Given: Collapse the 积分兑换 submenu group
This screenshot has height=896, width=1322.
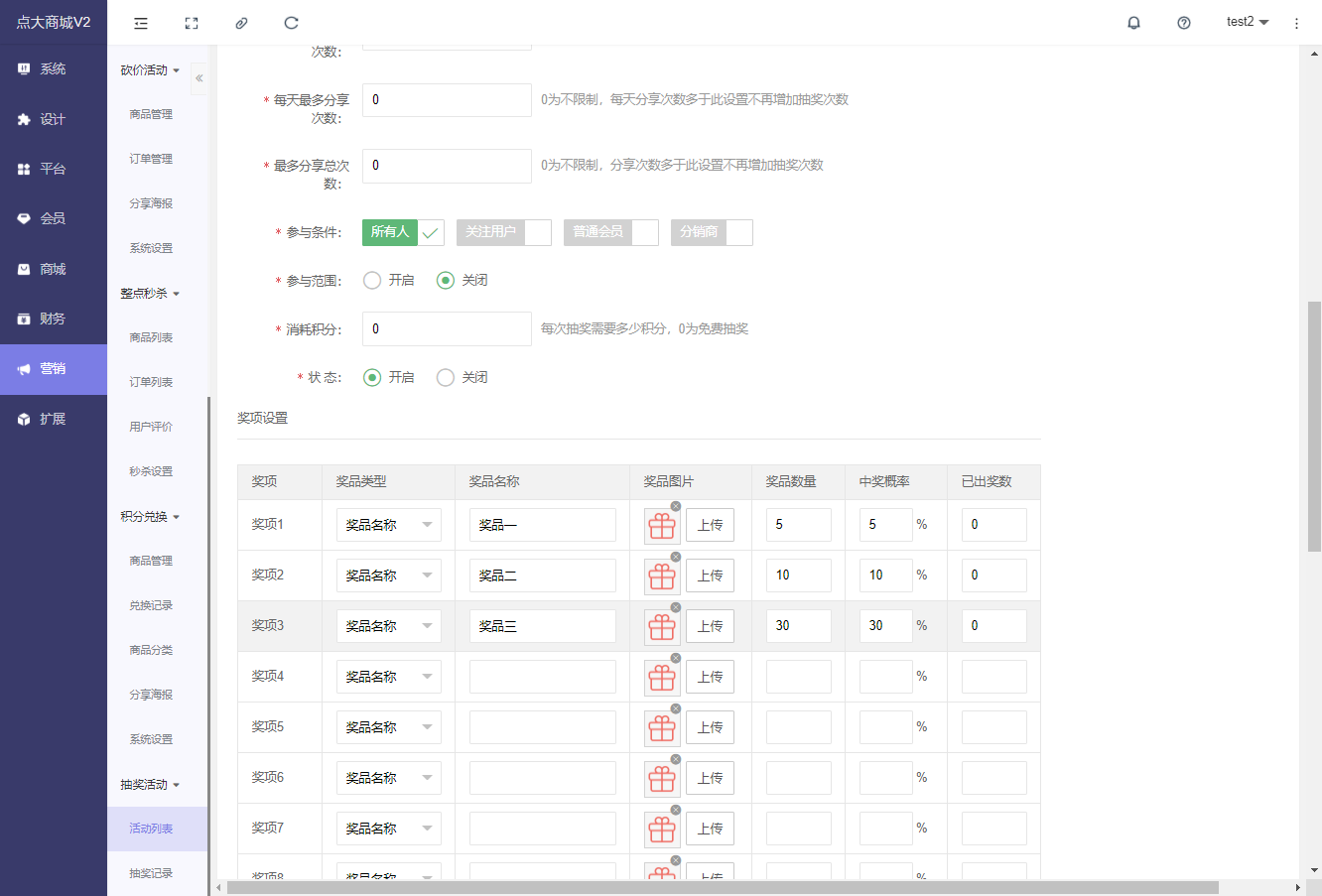Looking at the screenshot, I should (151, 517).
